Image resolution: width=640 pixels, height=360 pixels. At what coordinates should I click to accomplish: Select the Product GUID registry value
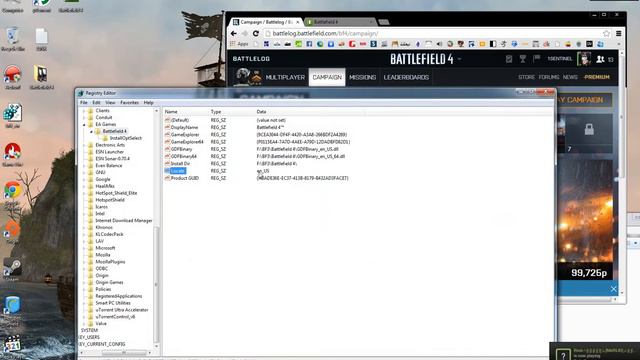(184, 178)
